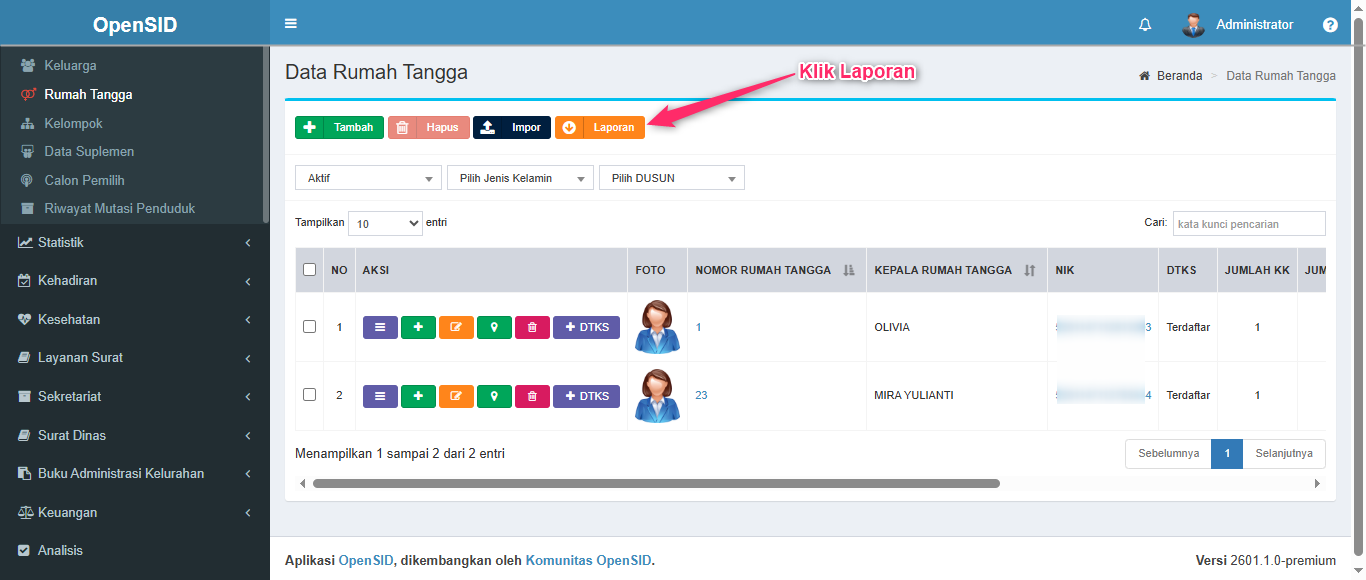Open the Aktif status dropdown

(x=368, y=178)
